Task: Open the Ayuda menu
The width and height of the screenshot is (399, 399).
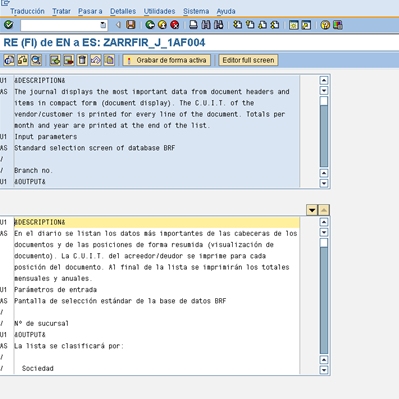Action: tap(226, 11)
